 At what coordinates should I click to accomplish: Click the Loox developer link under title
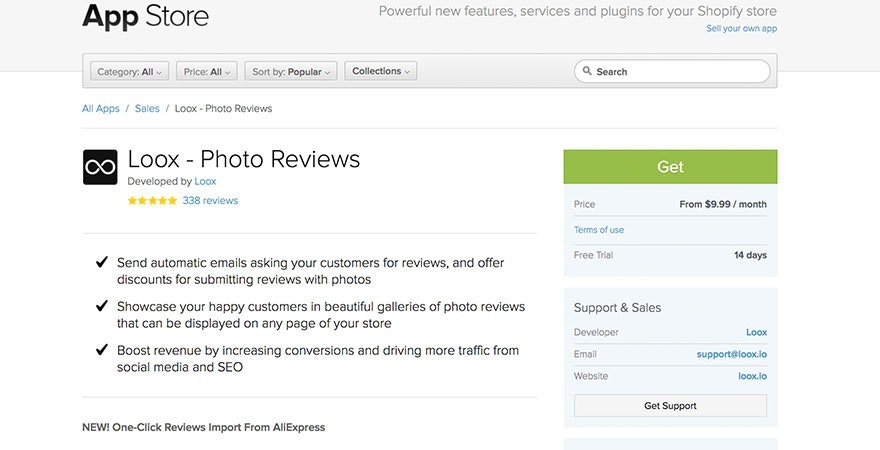205,182
